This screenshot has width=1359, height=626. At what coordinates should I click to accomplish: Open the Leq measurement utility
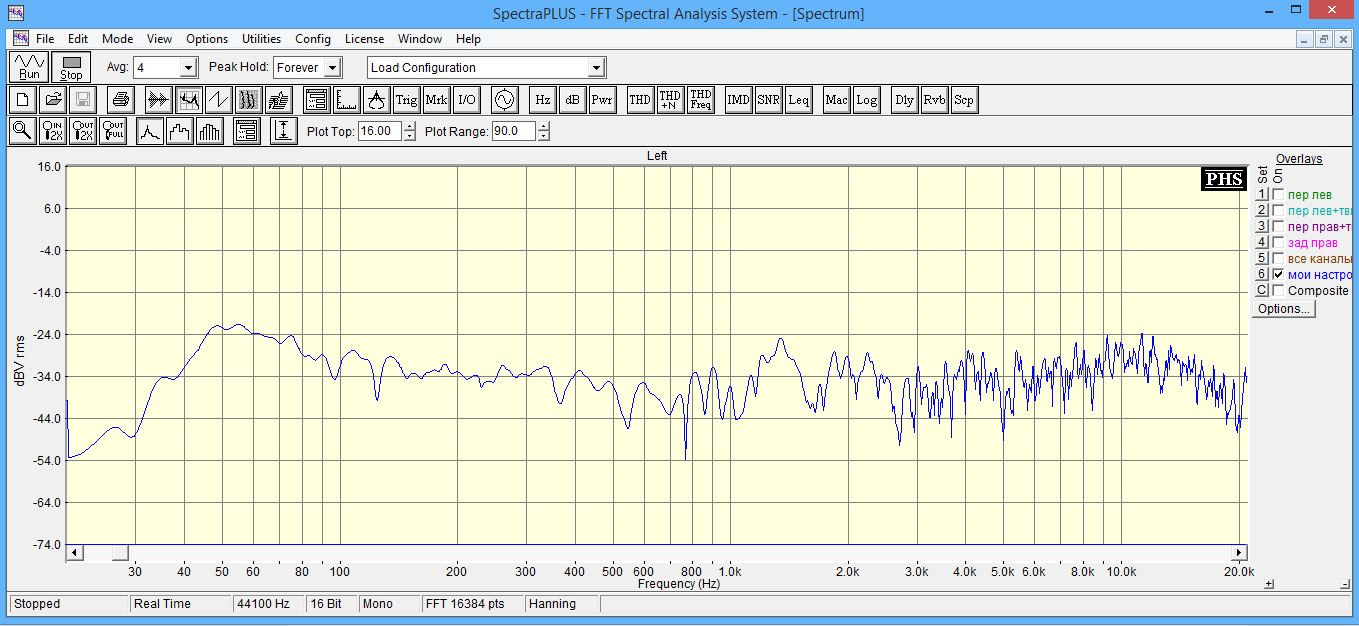point(798,100)
